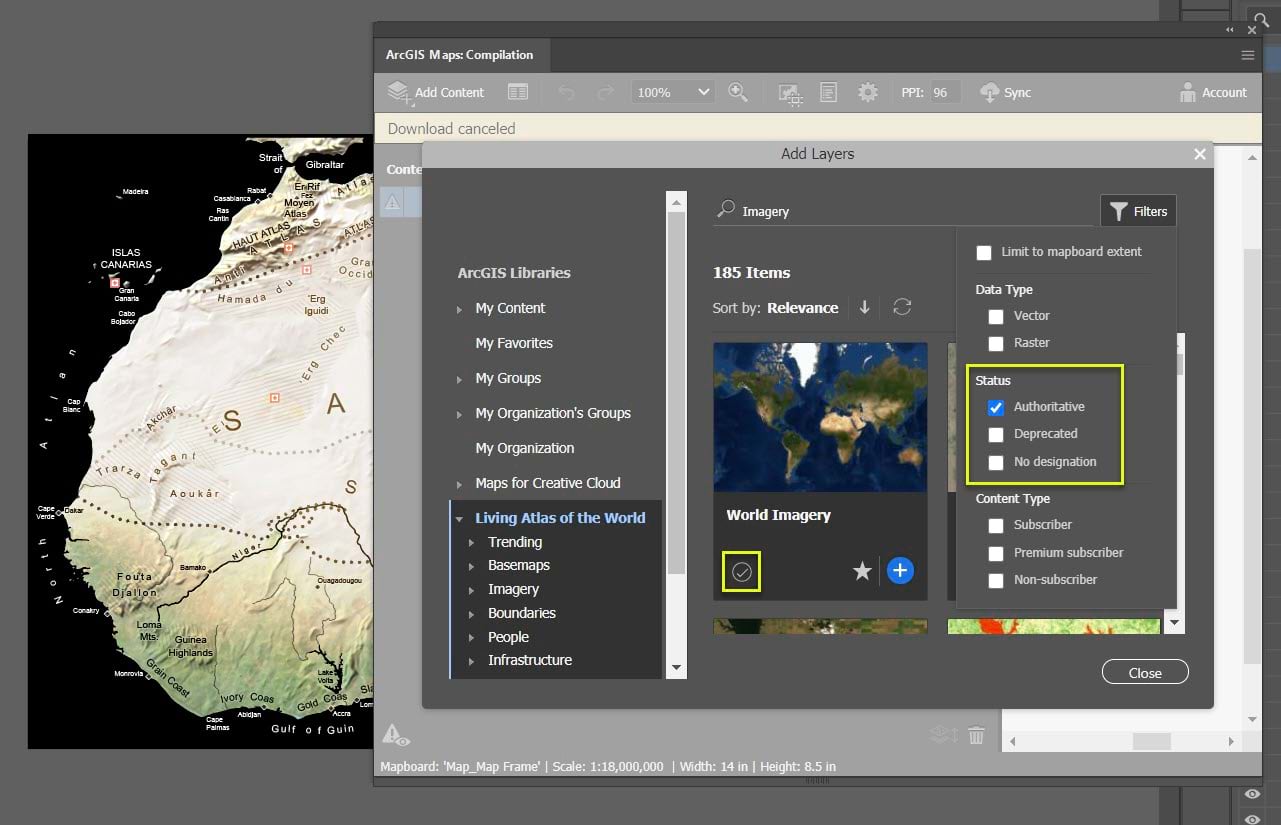Open the Account panel
The image size is (1281, 825).
pyautogui.click(x=1212, y=92)
